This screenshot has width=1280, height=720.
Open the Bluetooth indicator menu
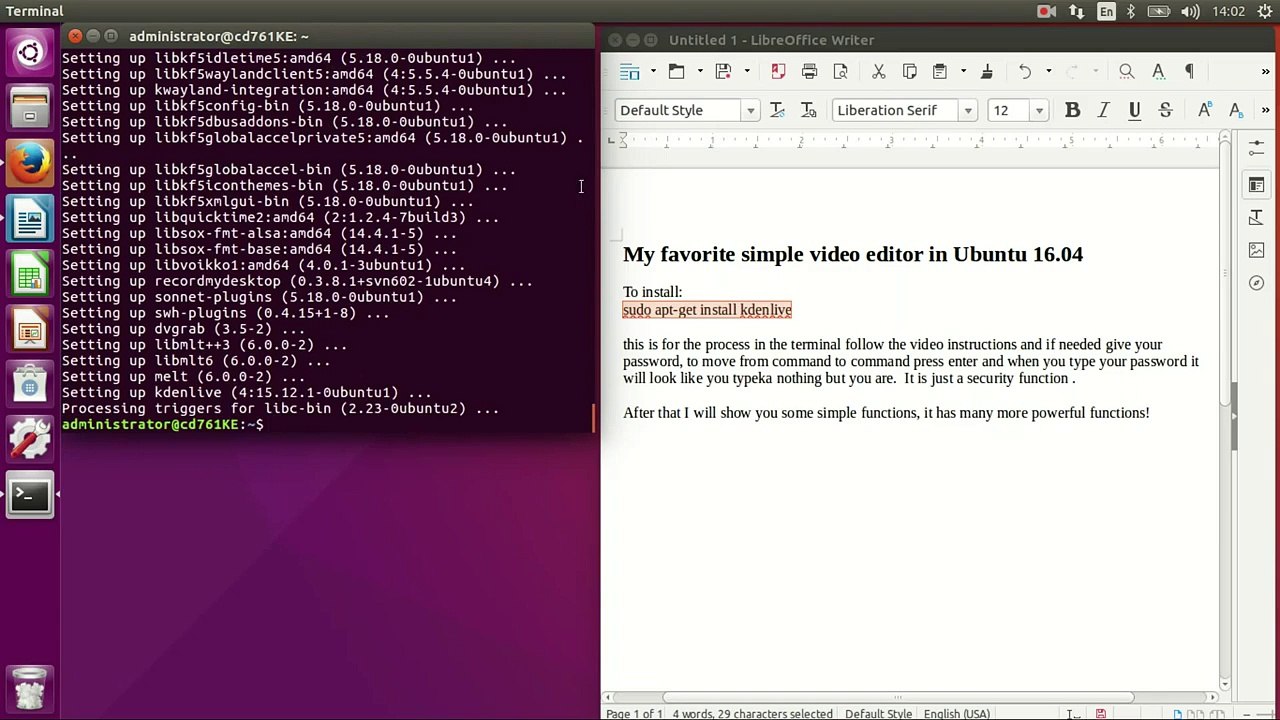tap(1131, 11)
